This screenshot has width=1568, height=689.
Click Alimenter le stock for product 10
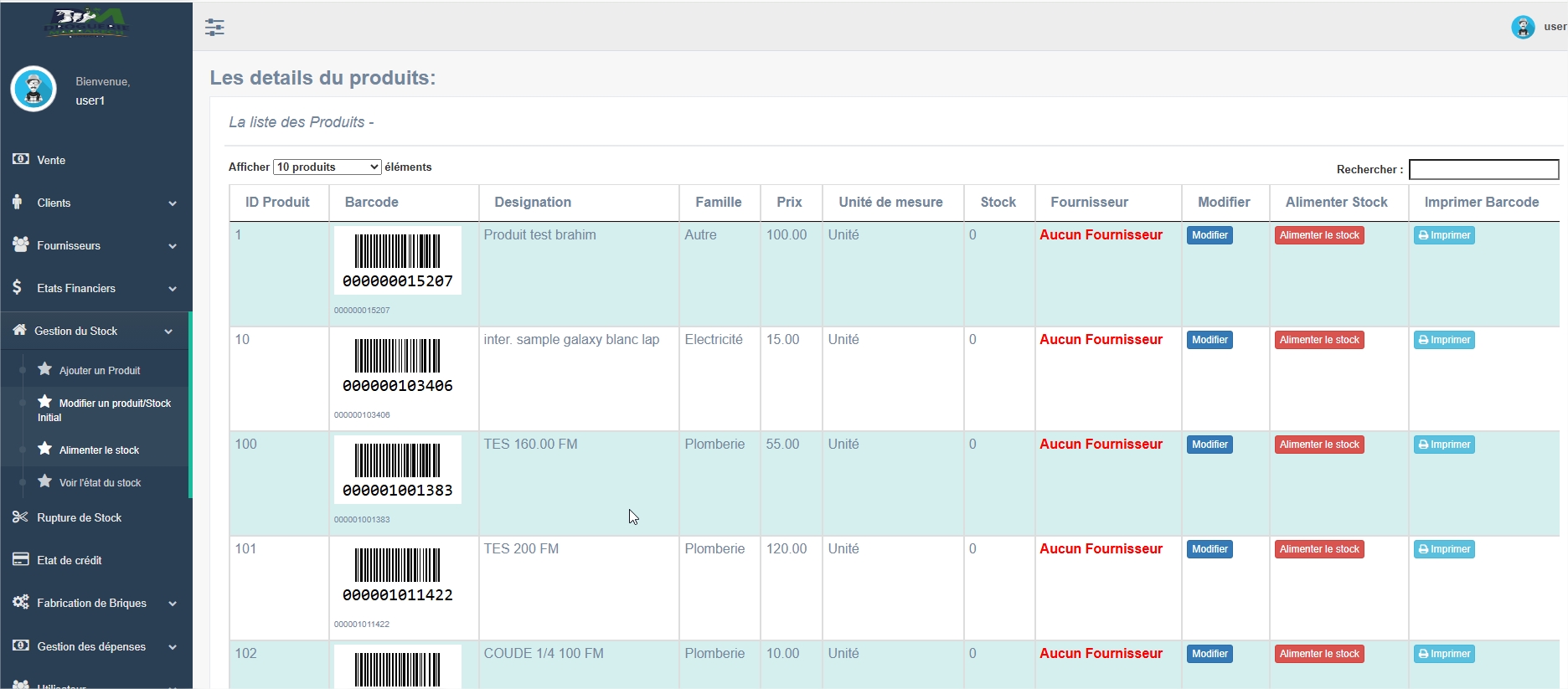(1318, 340)
